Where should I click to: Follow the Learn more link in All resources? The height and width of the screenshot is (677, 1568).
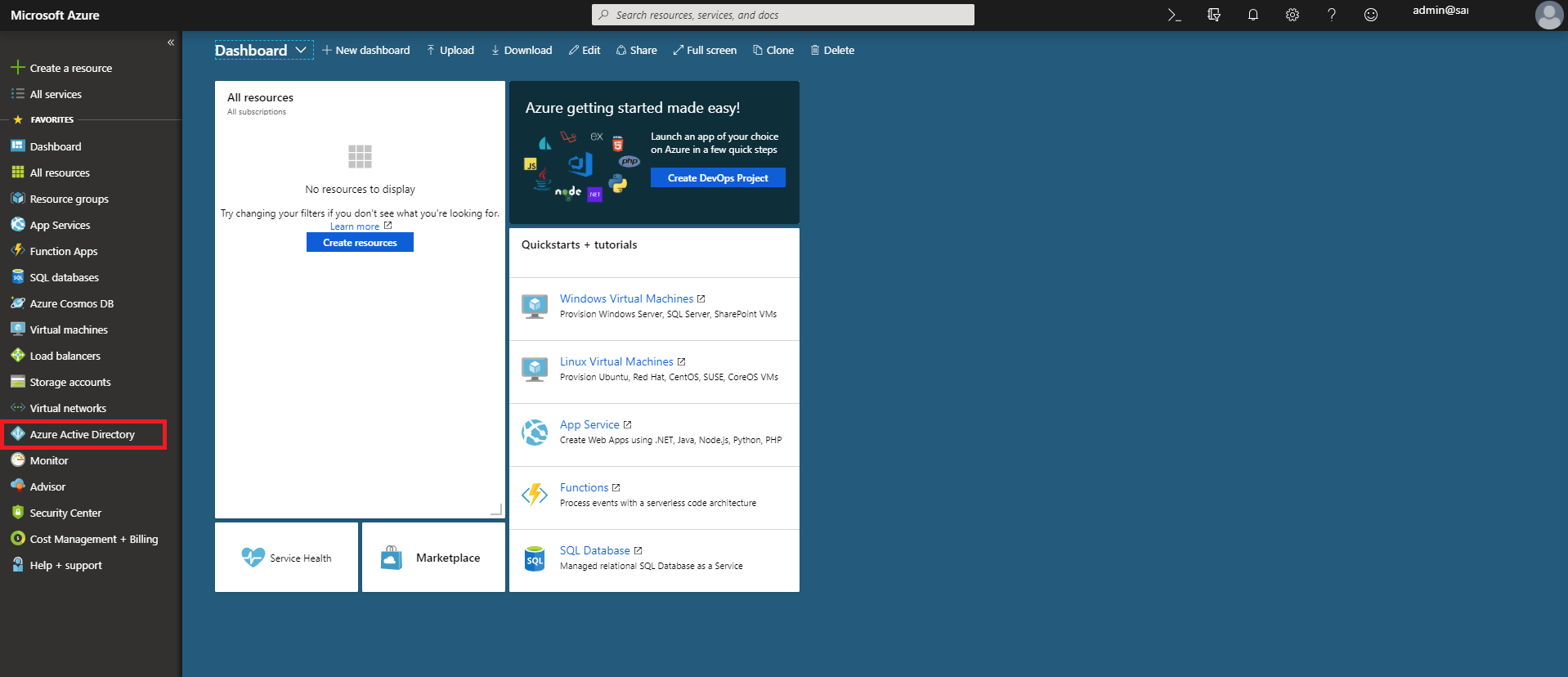pyautogui.click(x=361, y=226)
